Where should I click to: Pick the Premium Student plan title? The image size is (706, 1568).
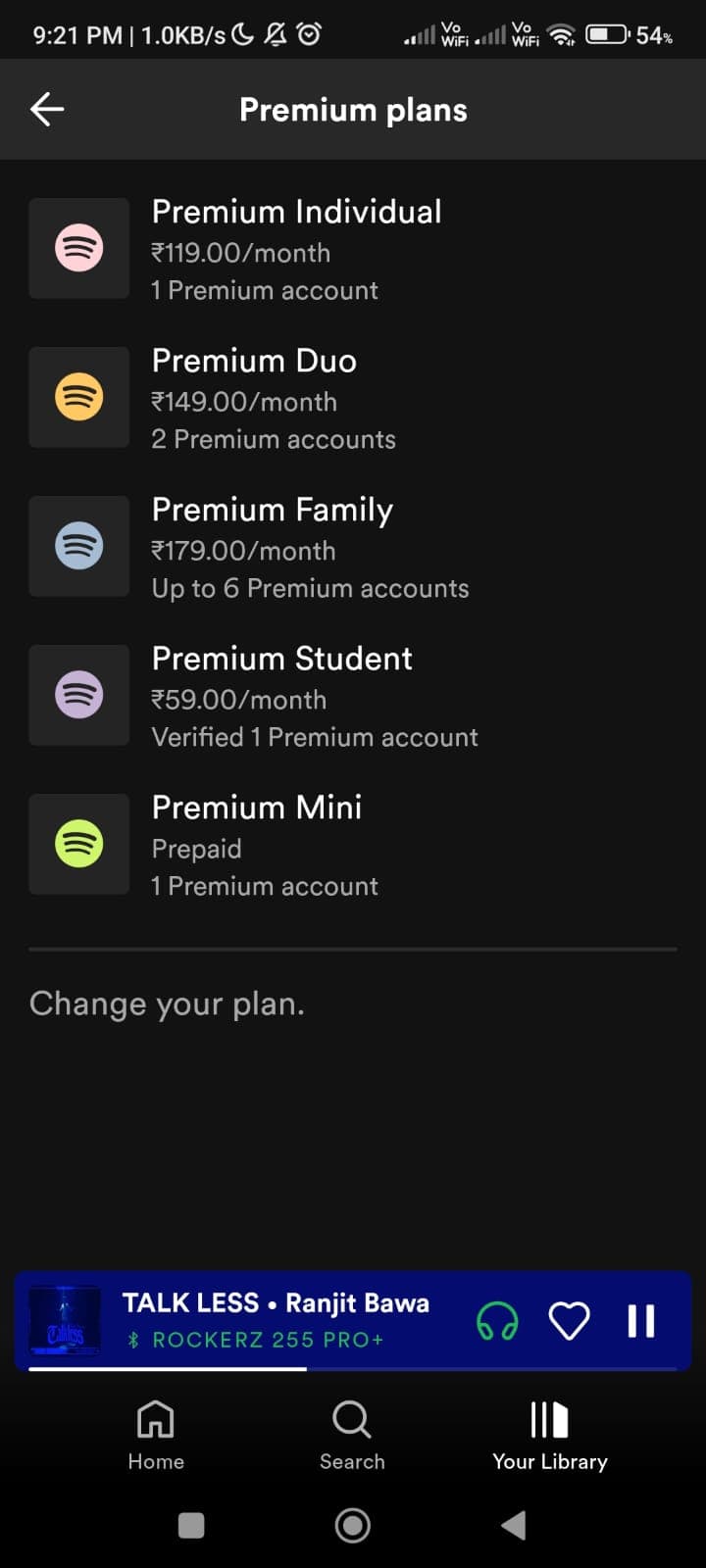(x=282, y=659)
